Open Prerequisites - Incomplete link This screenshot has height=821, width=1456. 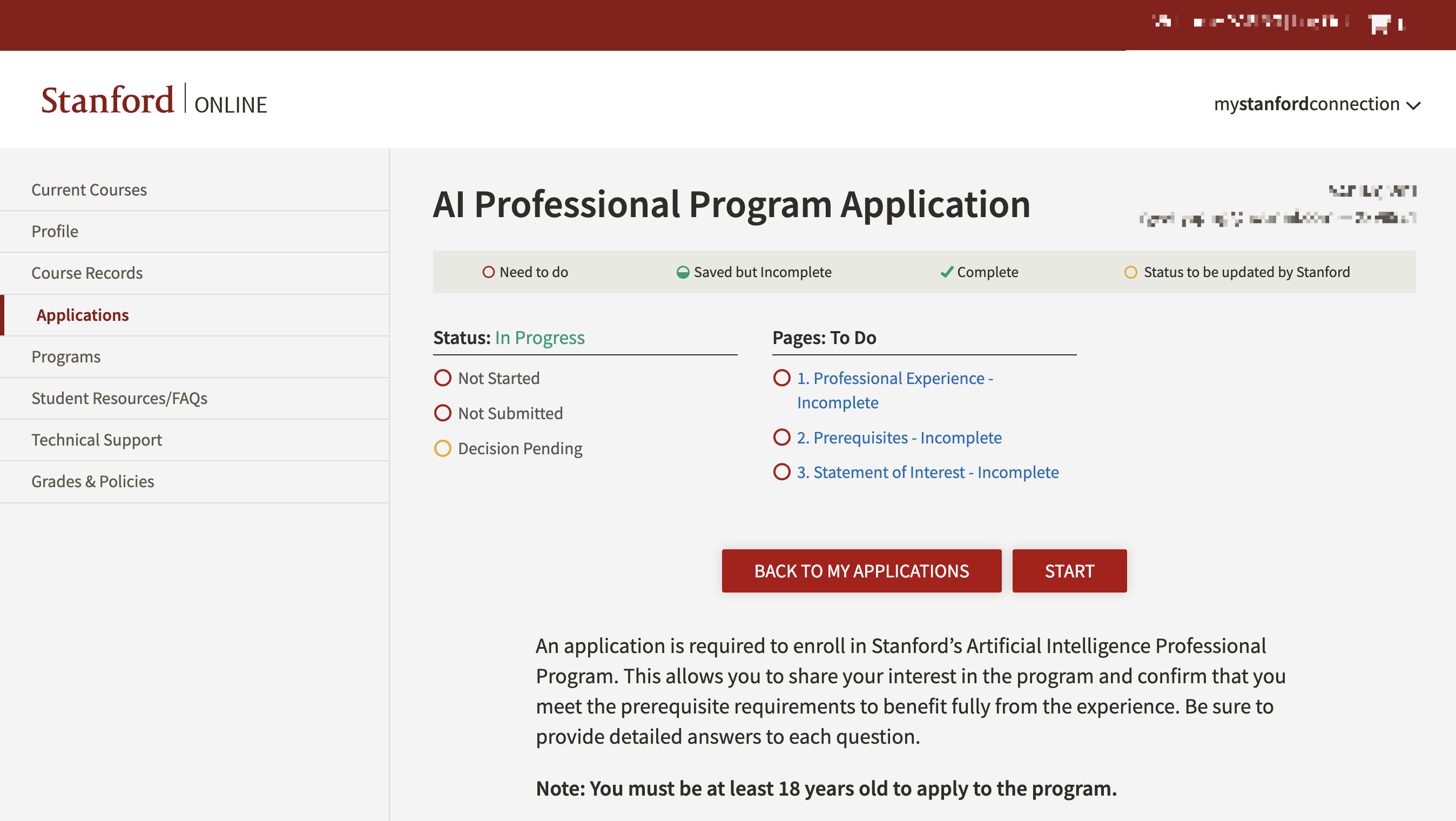[899, 438]
